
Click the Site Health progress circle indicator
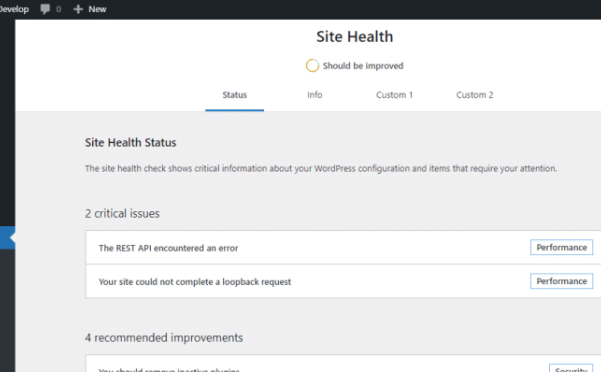(x=312, y=66)
